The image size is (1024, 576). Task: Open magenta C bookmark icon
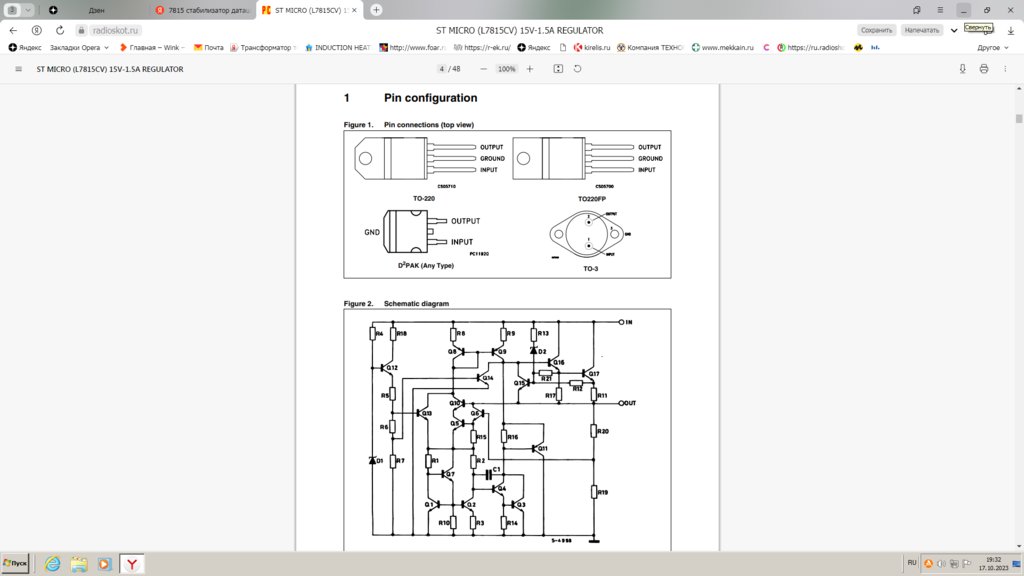(766, 47)
